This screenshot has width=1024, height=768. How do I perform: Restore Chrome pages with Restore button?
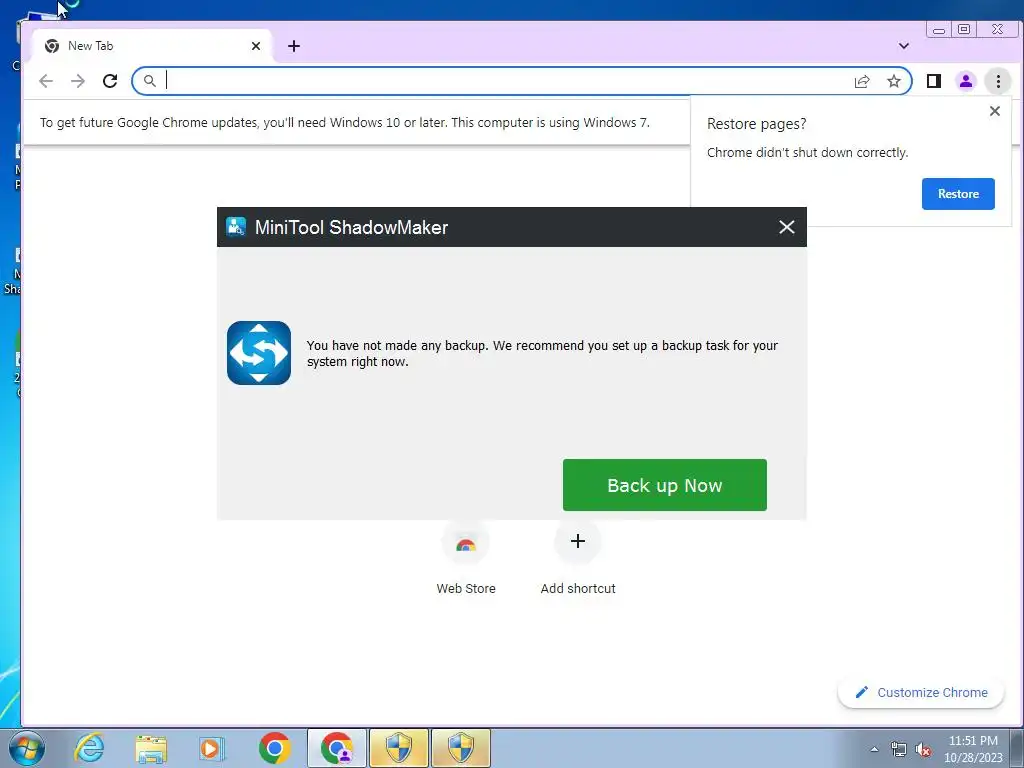pyautogui.click(x=958, y=194)
